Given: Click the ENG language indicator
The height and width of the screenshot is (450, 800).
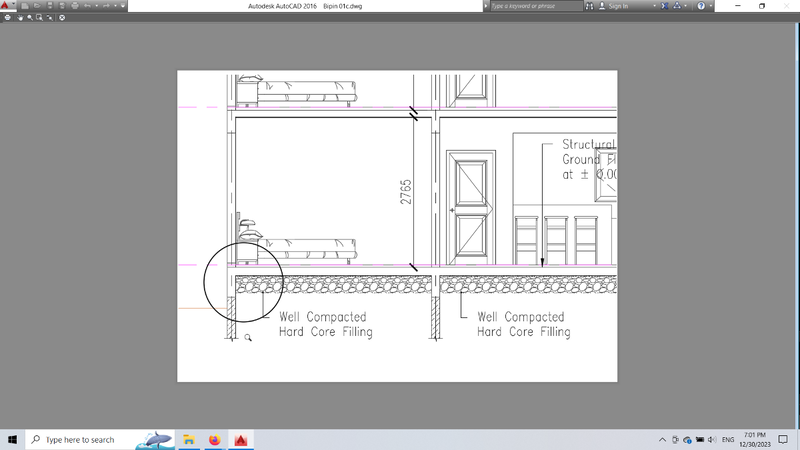Looking at the screenshot, I should tap(728, 440).
